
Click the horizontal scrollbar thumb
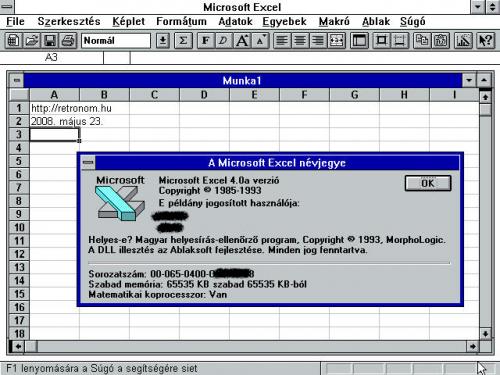click(x=31, y=347)
